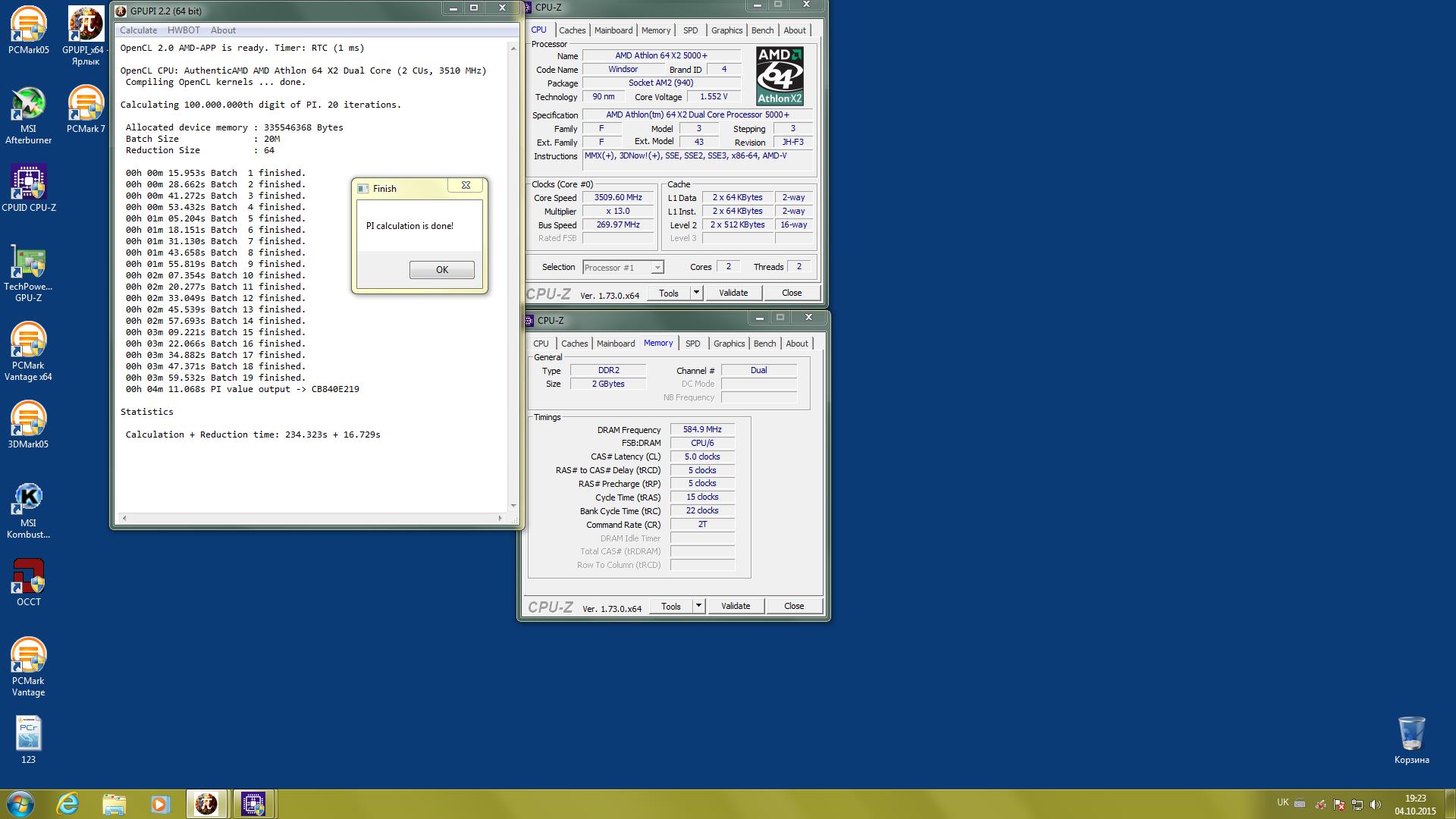This screenshot has height=819, width=1456.
Task: Click Close button in lower CPU-Z window
Action: (794, 606)
